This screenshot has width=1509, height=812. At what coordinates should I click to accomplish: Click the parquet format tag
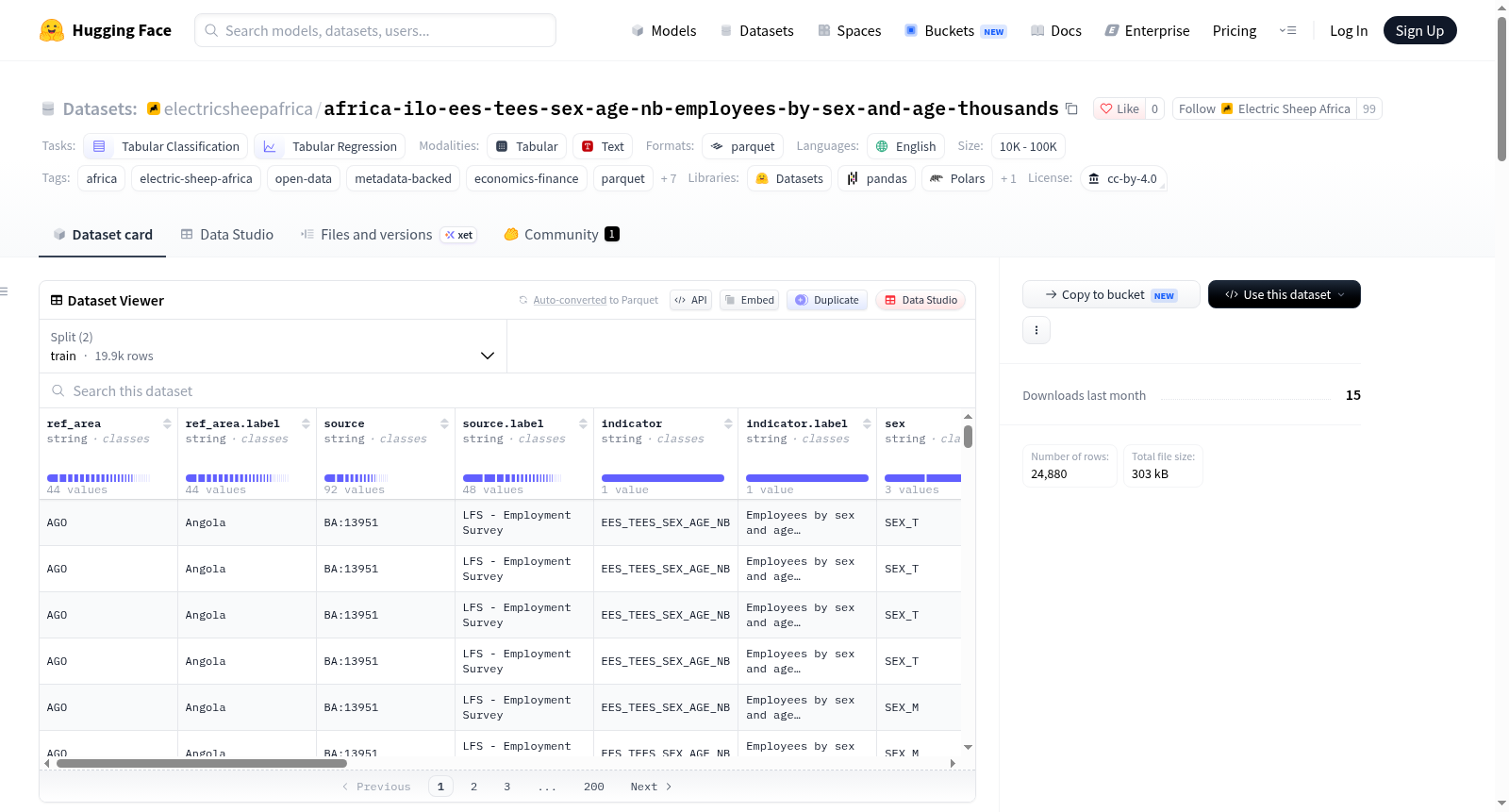tap(742, 146)
